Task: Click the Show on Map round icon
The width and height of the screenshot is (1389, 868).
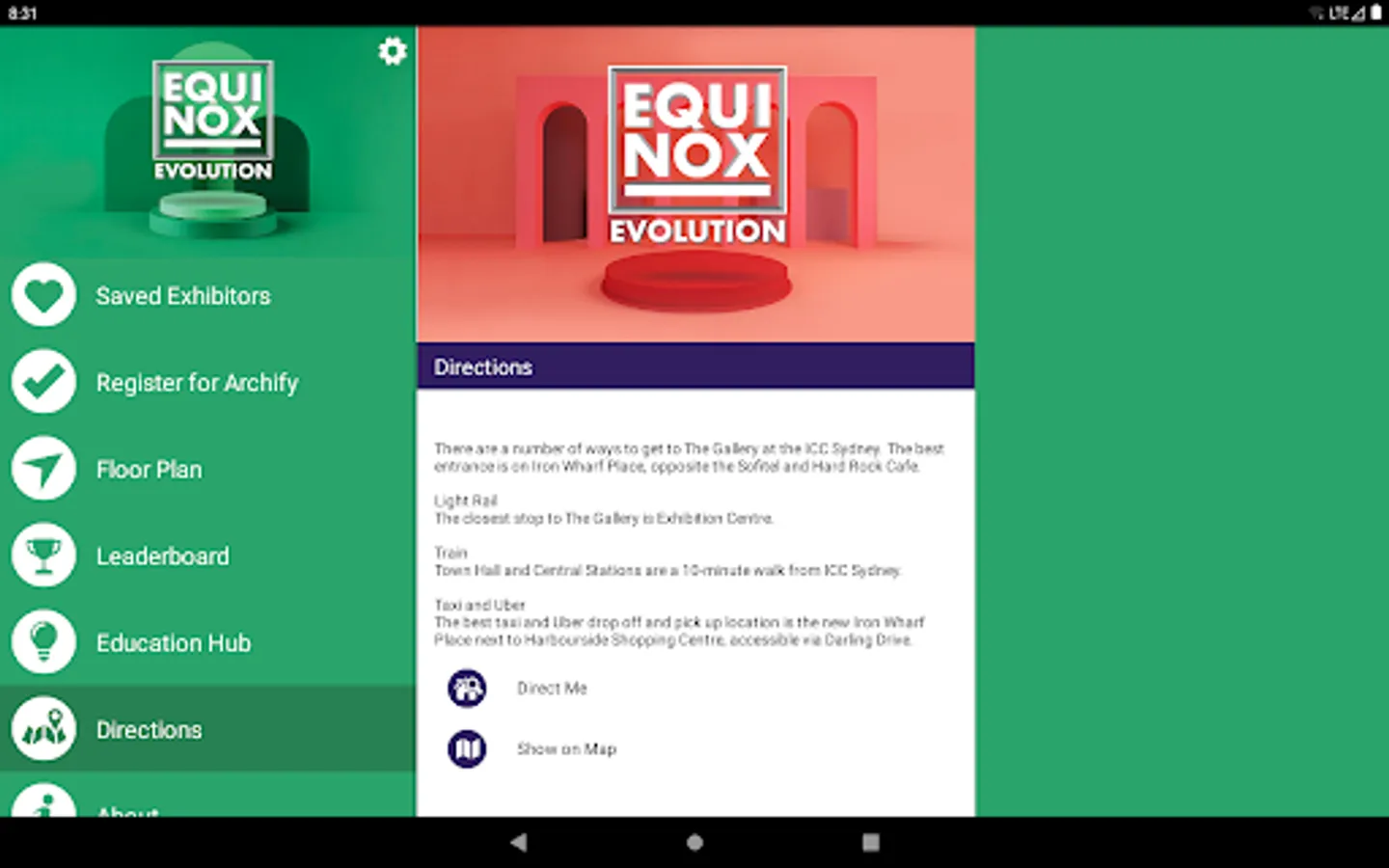Action: click(467, 749)
